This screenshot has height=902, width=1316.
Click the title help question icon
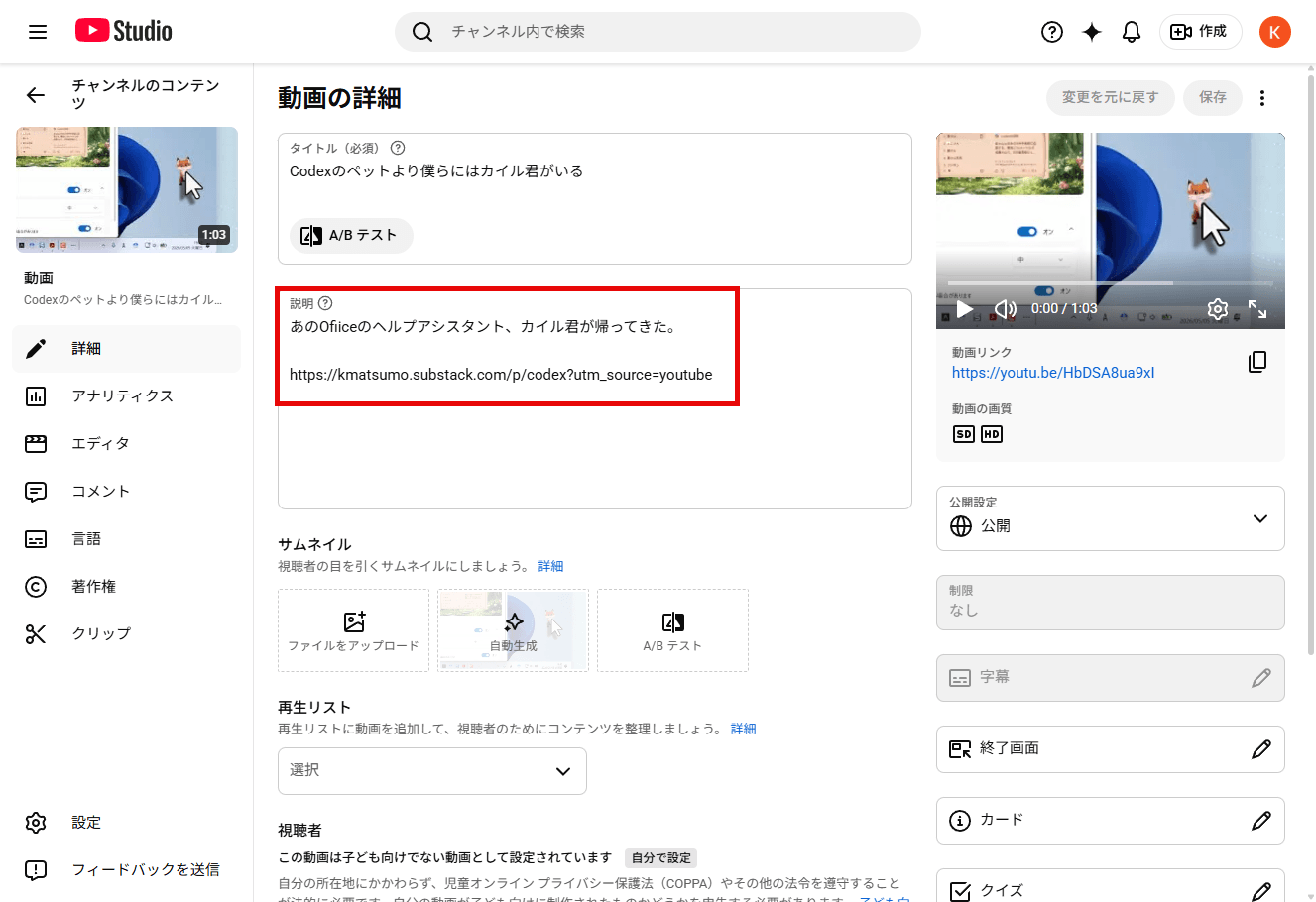(x=398, y=148)
